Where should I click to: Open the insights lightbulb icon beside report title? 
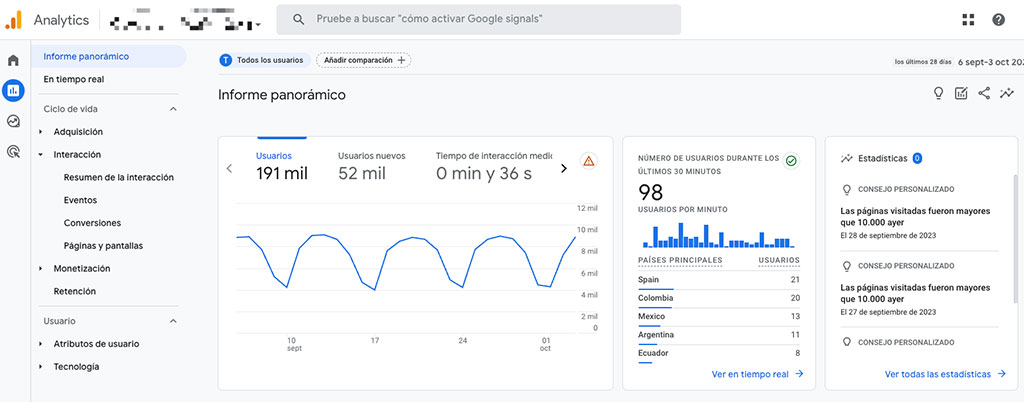pos(938,94)
